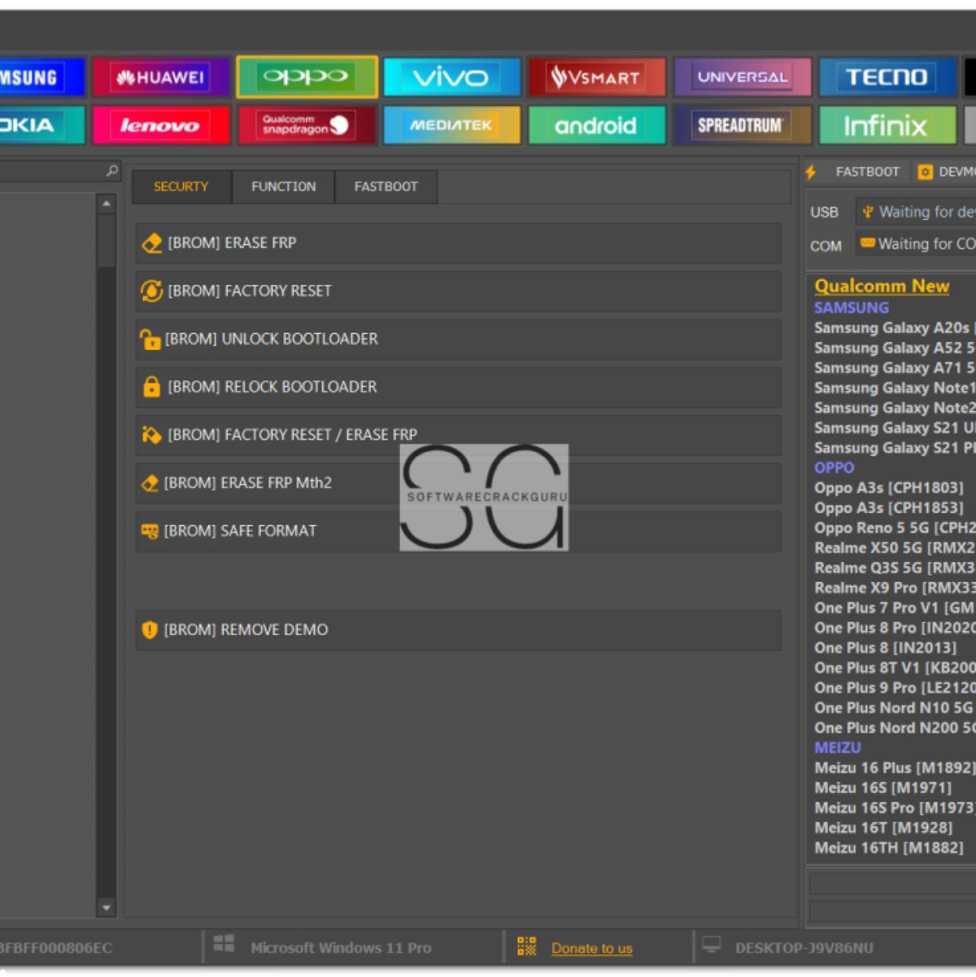
Task: Select Meizu 16 Plus [M1892] entry
Action: click(x=895, y=768)
